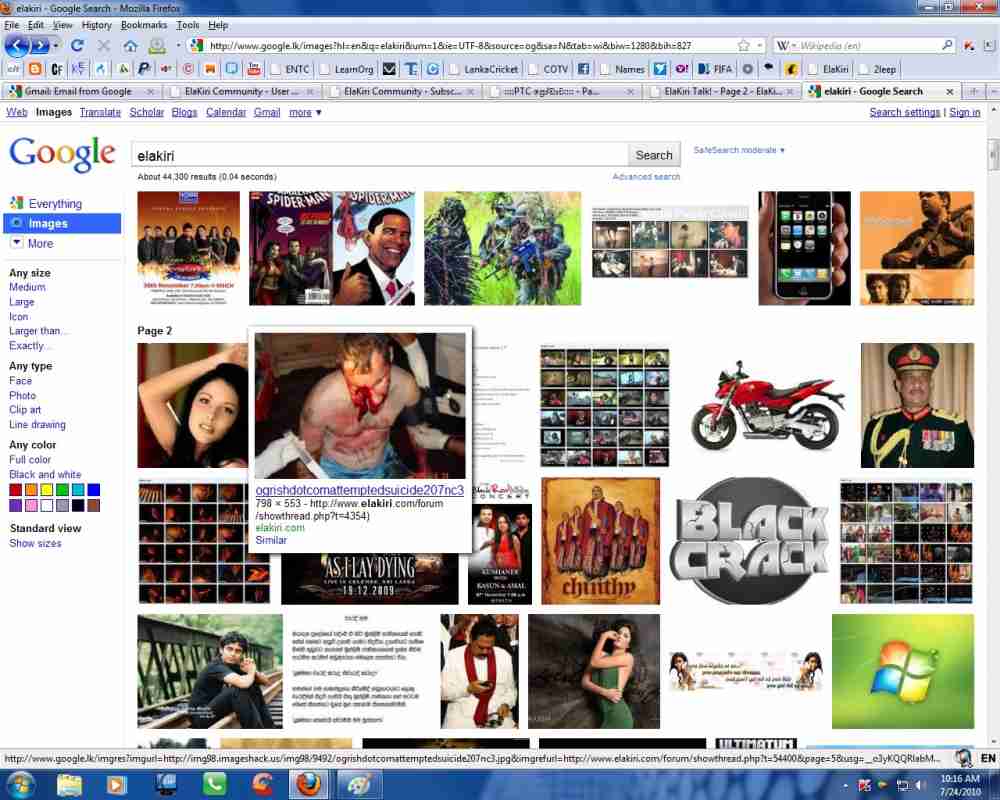Click the Wikipedia search magnifier icon

[x=947, y=45]
